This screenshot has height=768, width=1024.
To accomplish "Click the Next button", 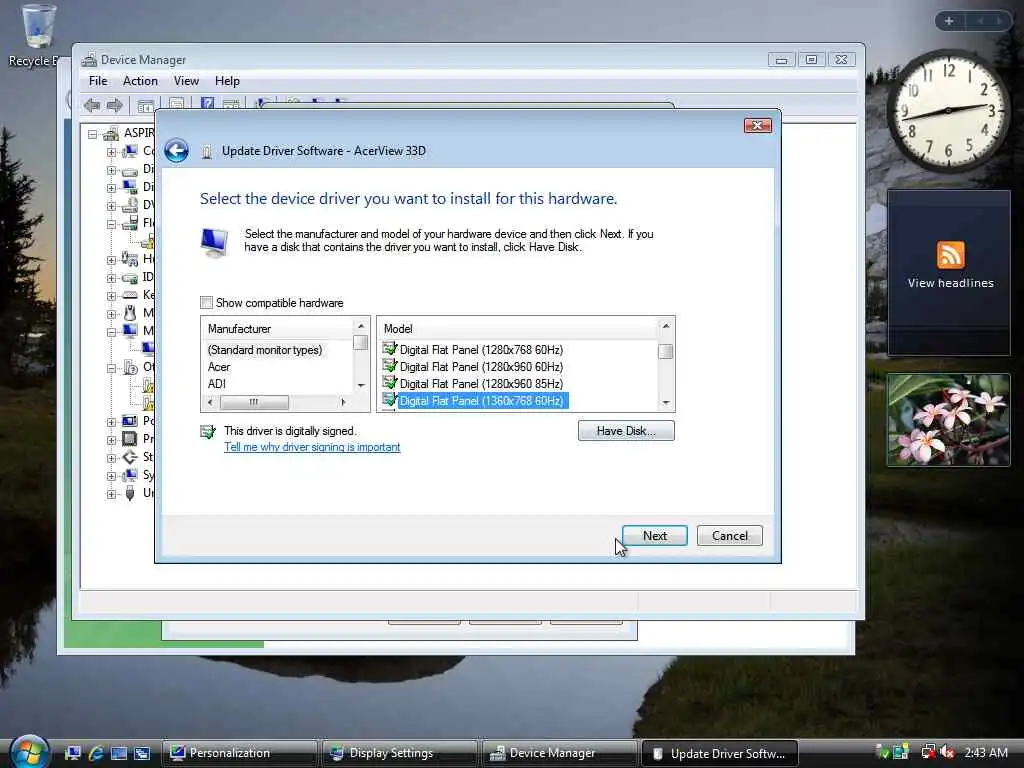I will [654, 536].
